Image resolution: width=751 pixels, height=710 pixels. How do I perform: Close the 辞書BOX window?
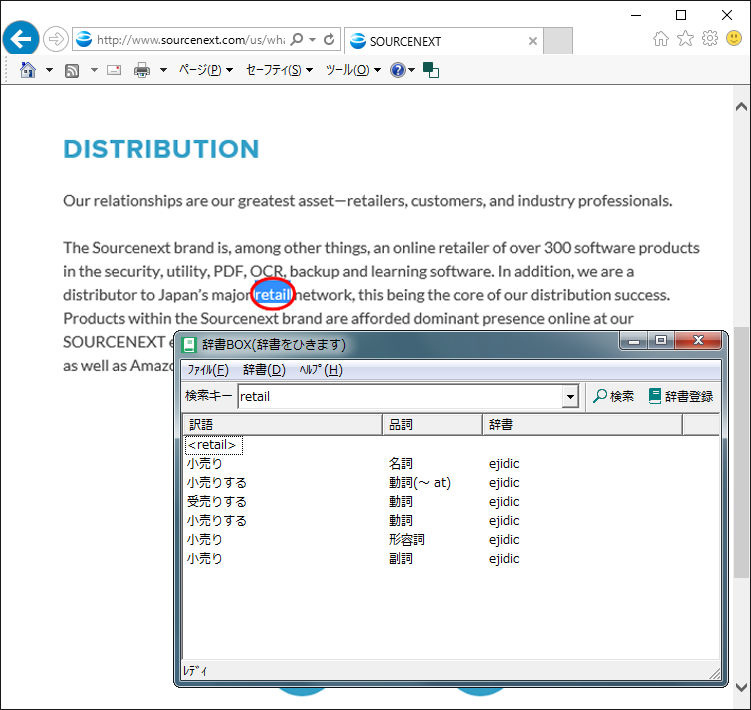[x=698, y=341]
